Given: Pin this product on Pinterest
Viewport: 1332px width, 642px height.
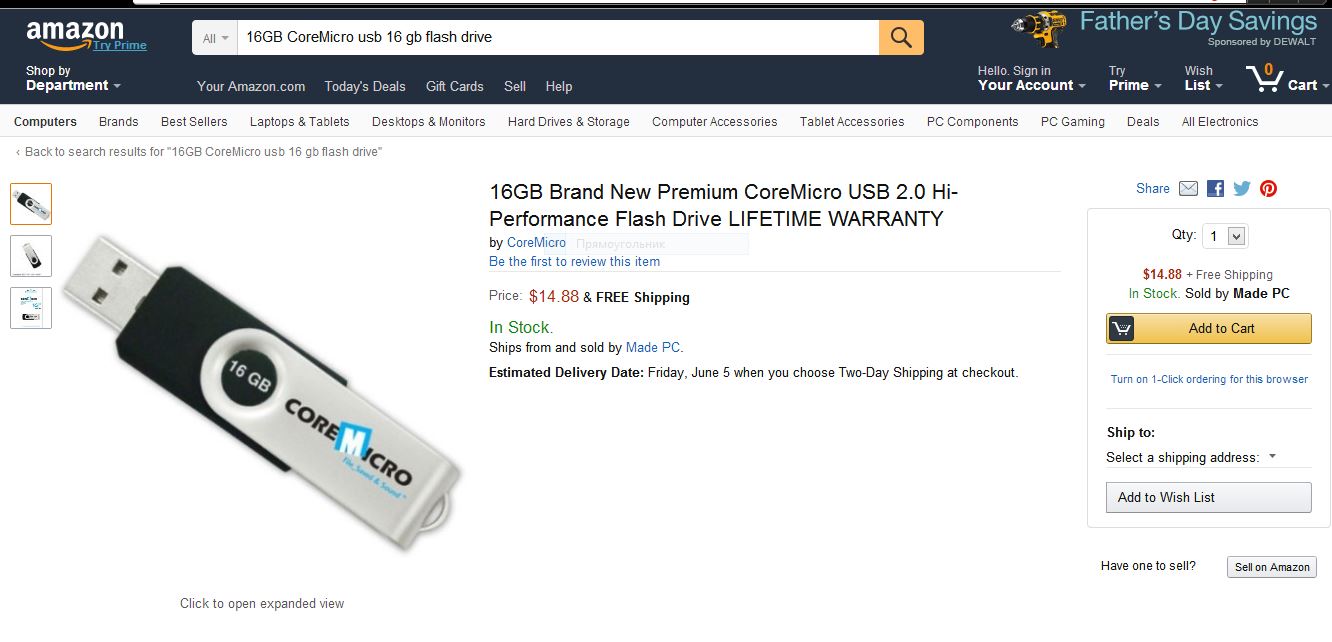Looking at the screenshot, I should click(x=1268, y=188).
